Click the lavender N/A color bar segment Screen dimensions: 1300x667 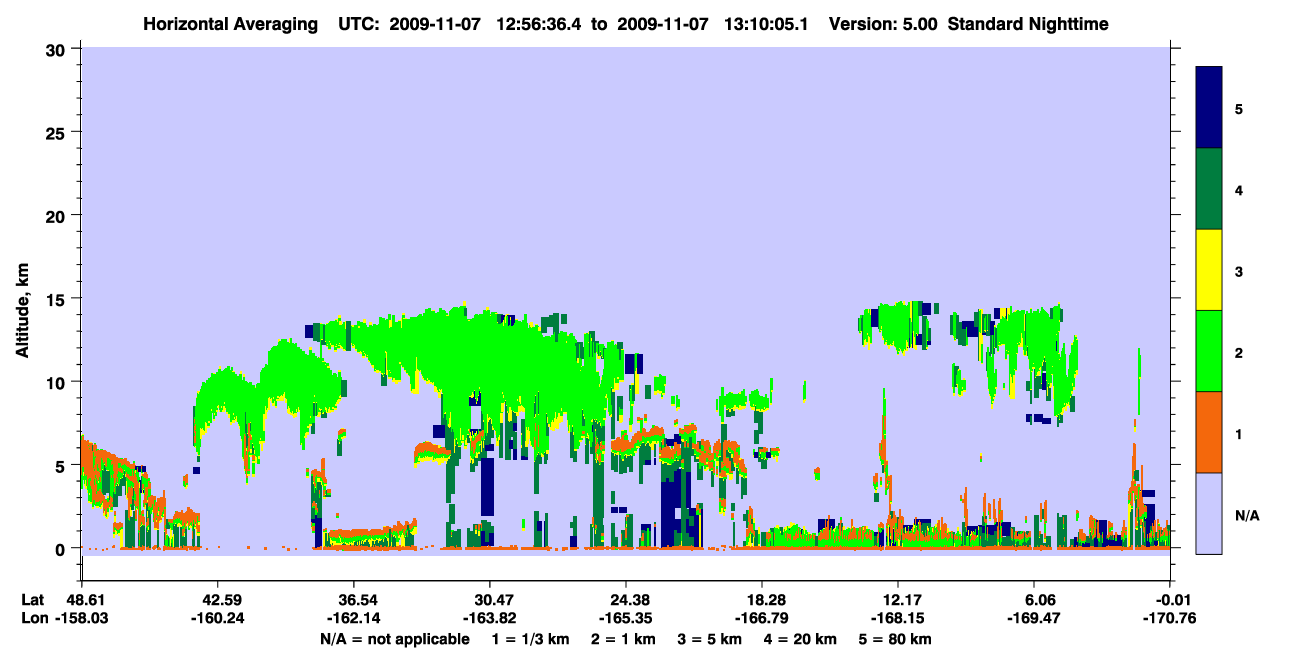[x=1209, y=513]
